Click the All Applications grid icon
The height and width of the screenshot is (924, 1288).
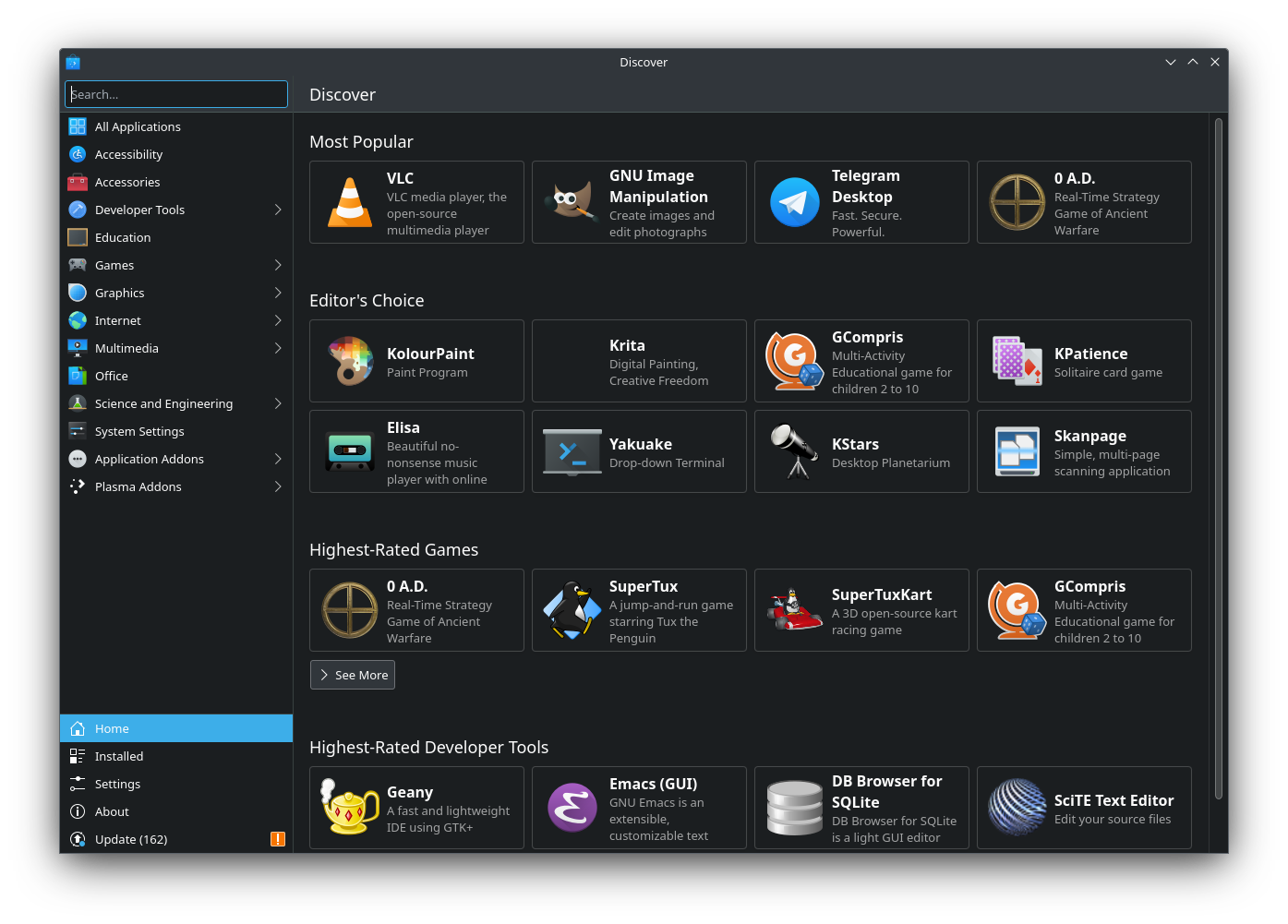pyautogui.click(x=78, y=126)
